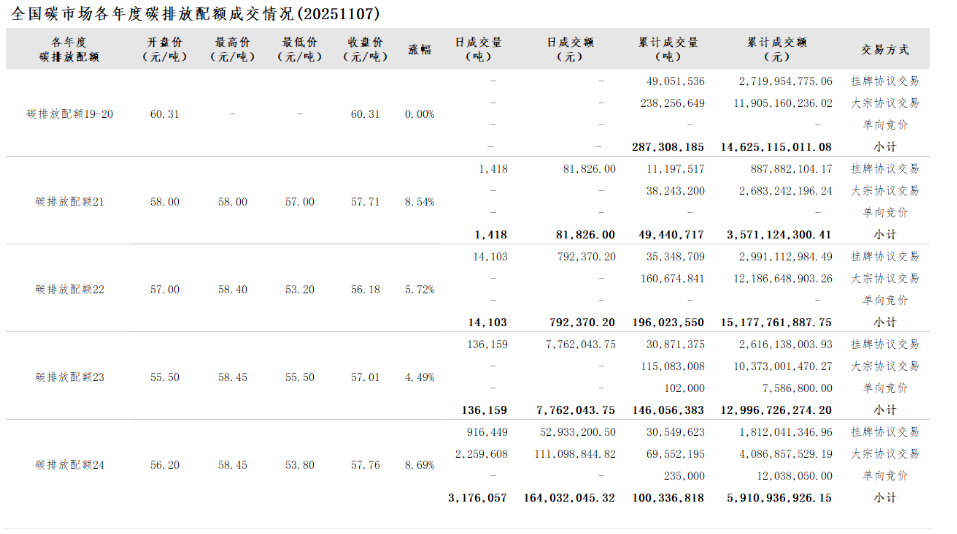This screenshot has width=957, height=534.
Task: Click the 日成交额 column header
Action: pyautogui.click(x=570, y=49)
